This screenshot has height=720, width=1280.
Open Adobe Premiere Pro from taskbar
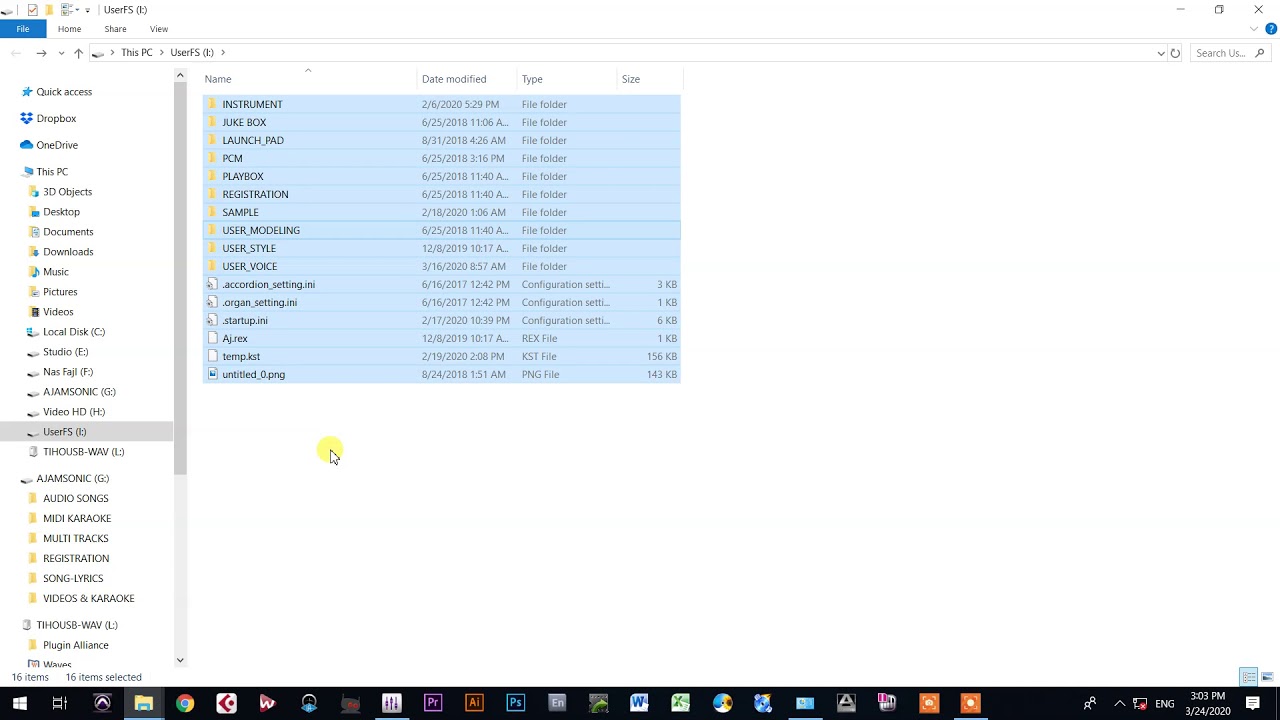433,703
